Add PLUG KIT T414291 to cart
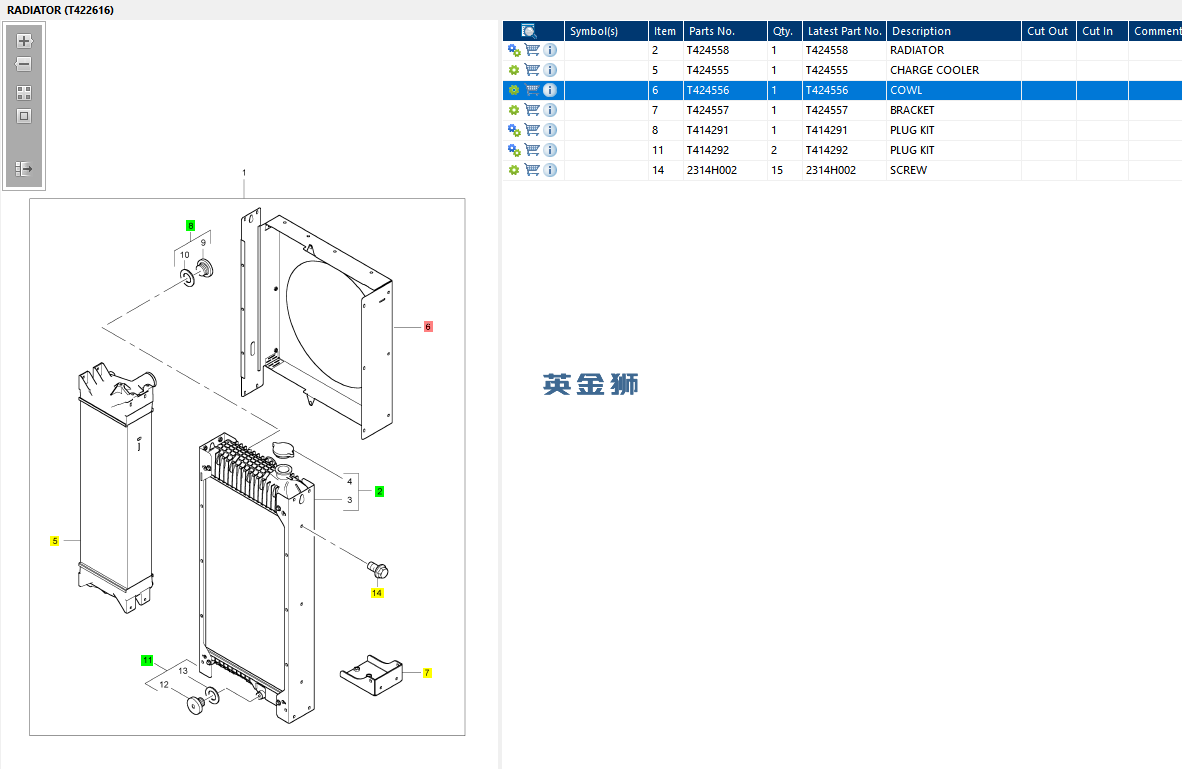 (532, 130)
